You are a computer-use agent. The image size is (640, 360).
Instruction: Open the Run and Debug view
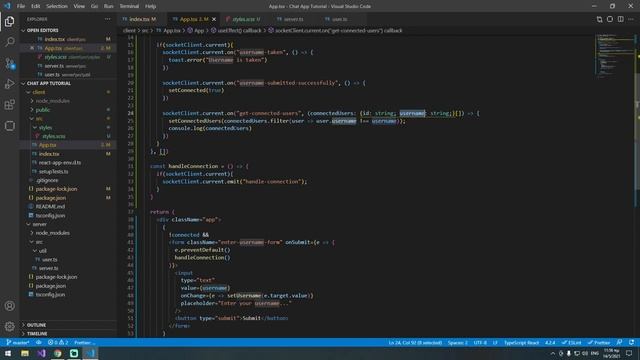coord(9,84)
